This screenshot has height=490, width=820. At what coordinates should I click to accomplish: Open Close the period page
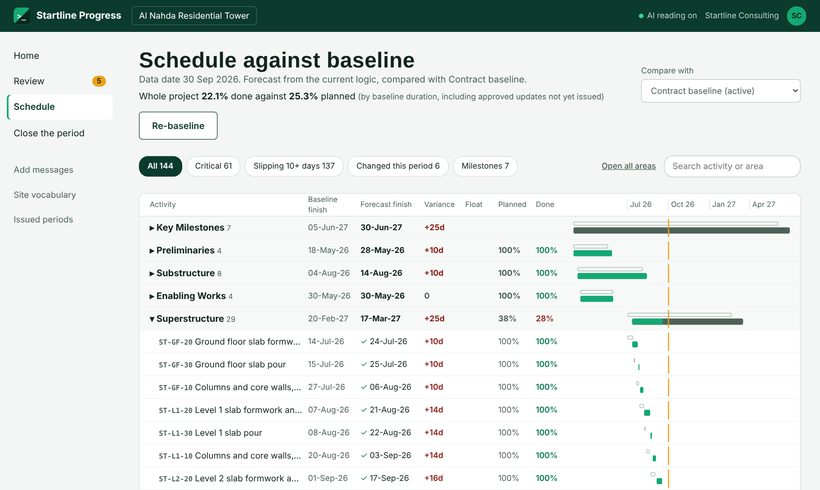point(49,133)
